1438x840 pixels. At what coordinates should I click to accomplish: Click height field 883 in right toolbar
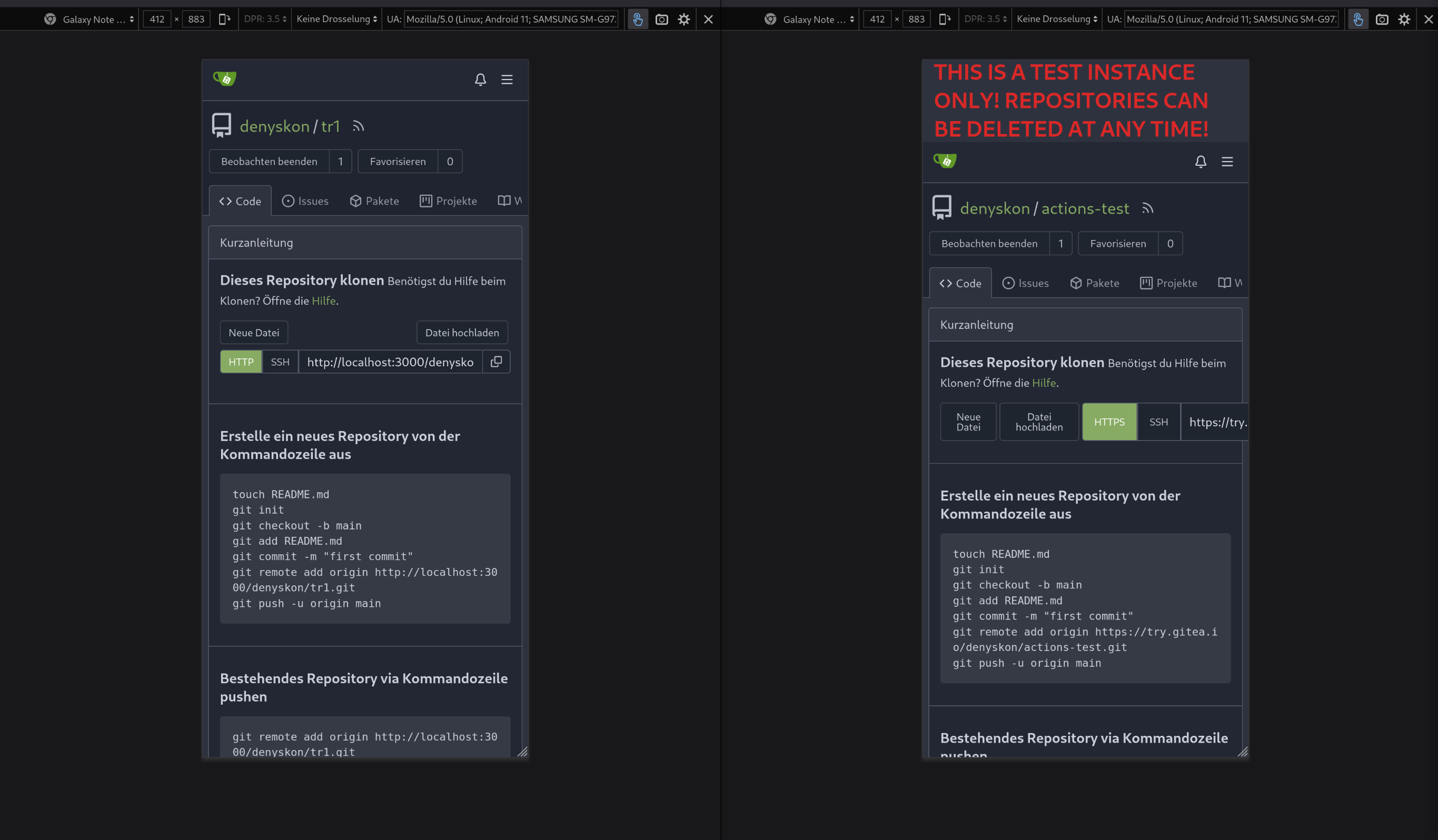916,19
